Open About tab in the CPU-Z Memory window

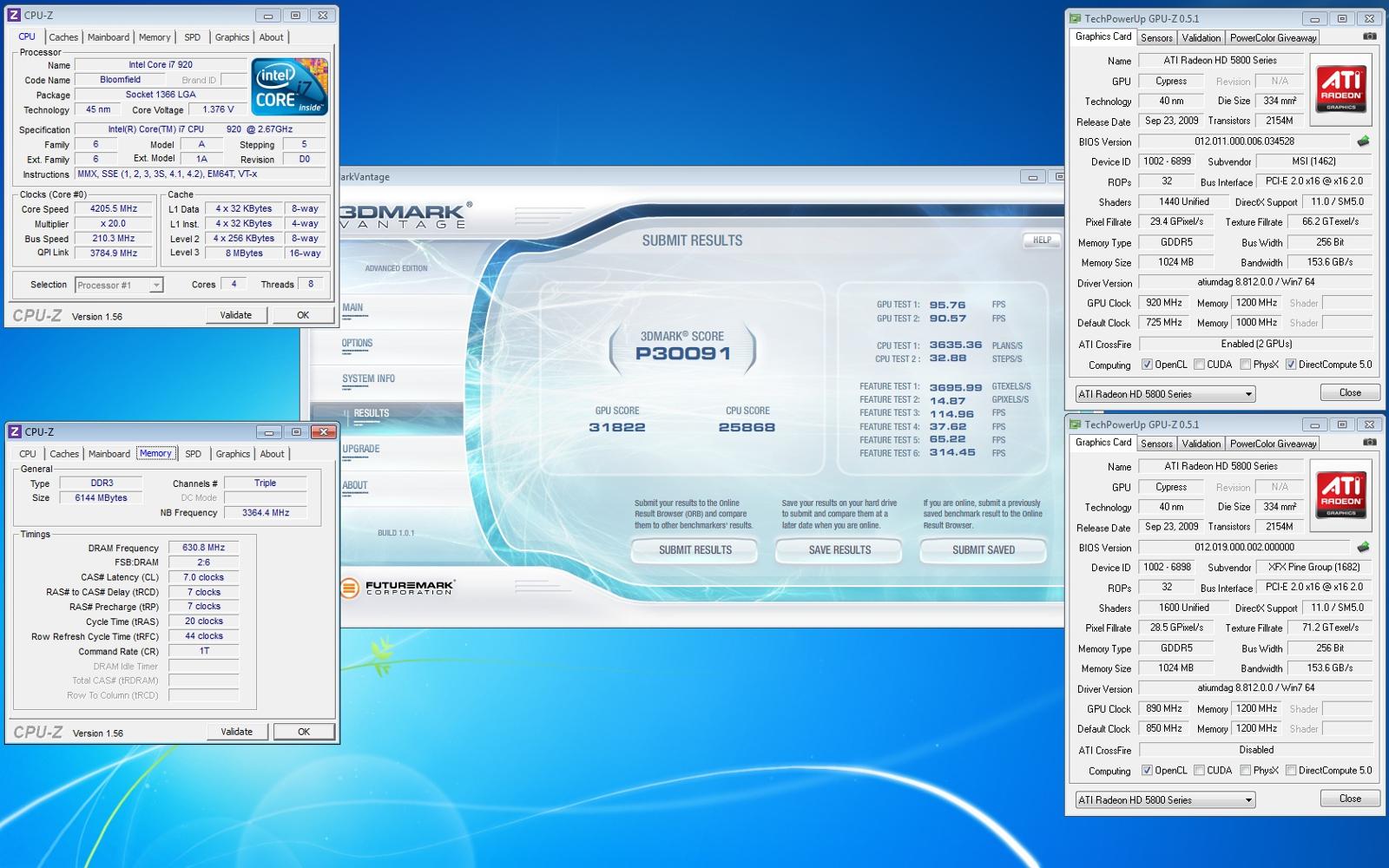(272, 454)
